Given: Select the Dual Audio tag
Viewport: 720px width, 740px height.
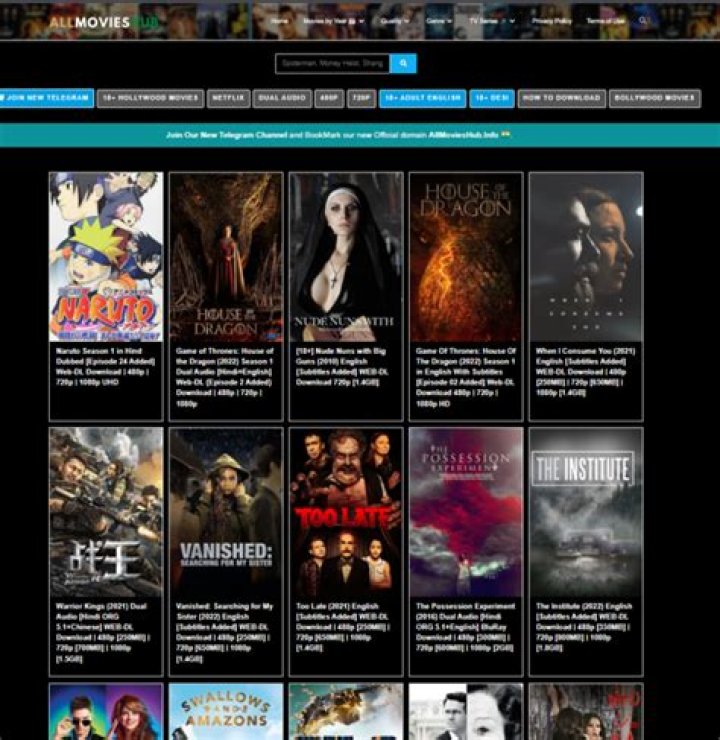Looking at the screenshot, I should point(281,98).
